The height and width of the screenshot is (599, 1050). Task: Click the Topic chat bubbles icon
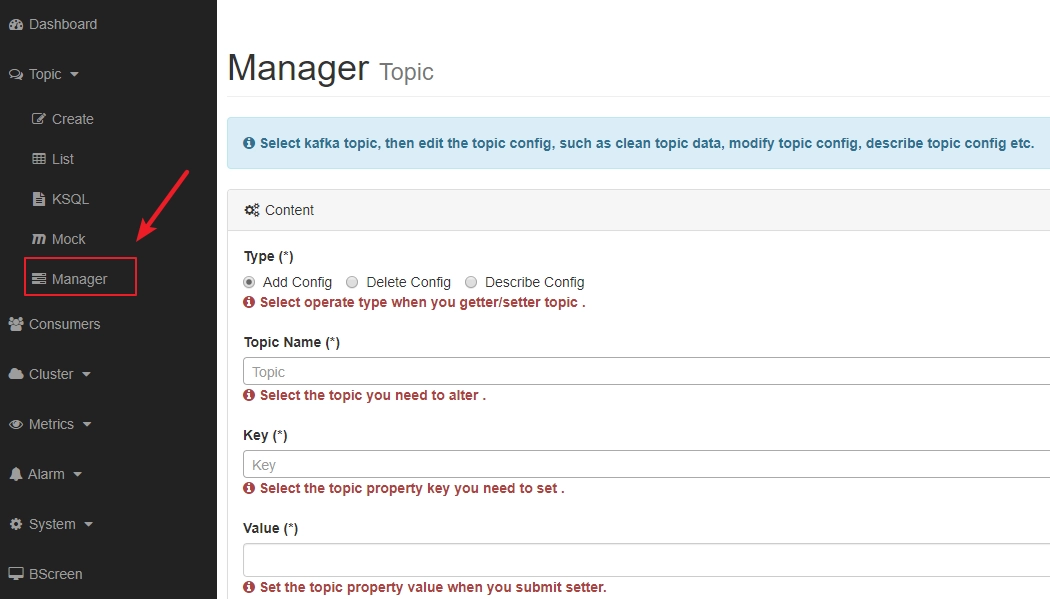coord(16,75)
